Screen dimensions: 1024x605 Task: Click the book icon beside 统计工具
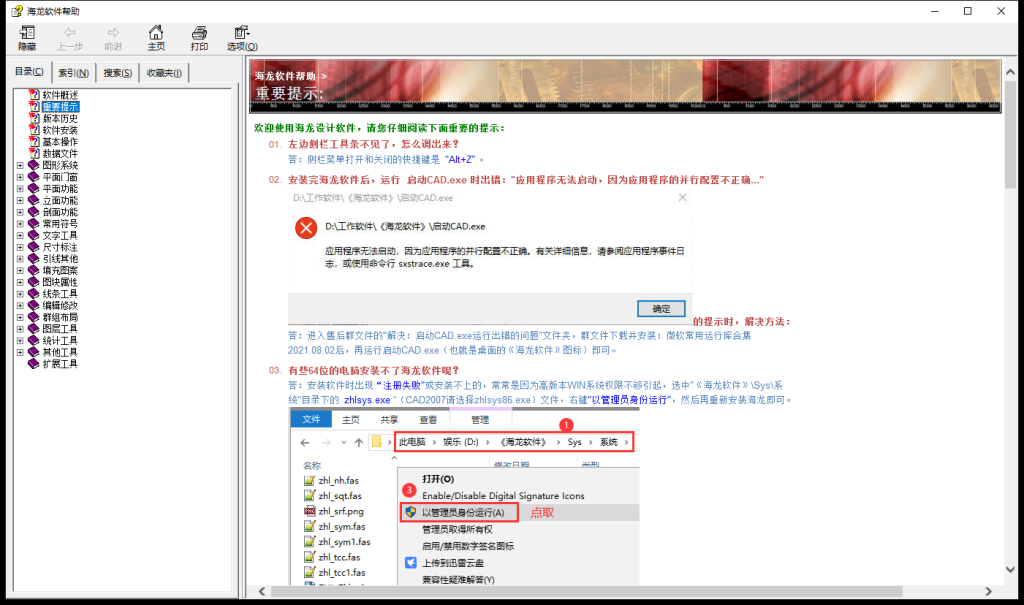click(34, 340)
